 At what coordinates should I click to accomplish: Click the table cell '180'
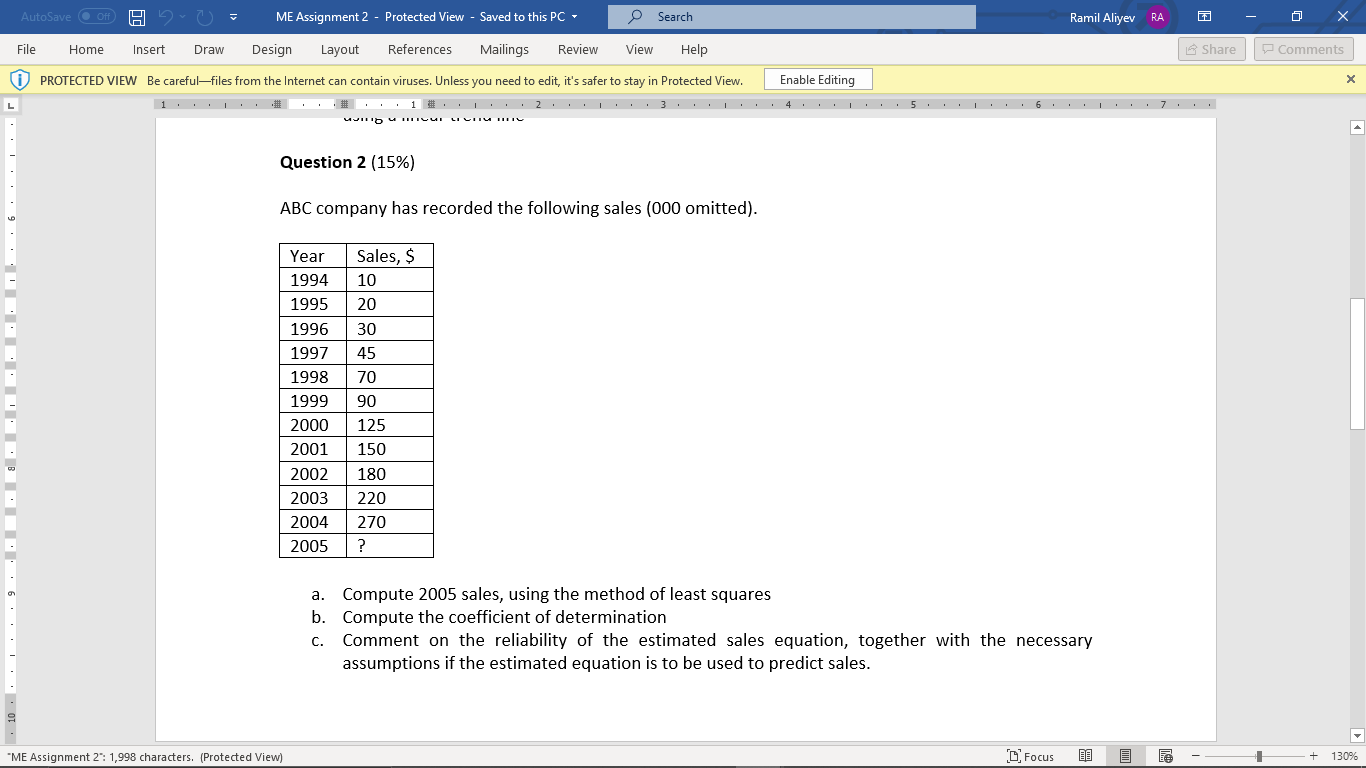pyautogui.click(x=390, y=474)
